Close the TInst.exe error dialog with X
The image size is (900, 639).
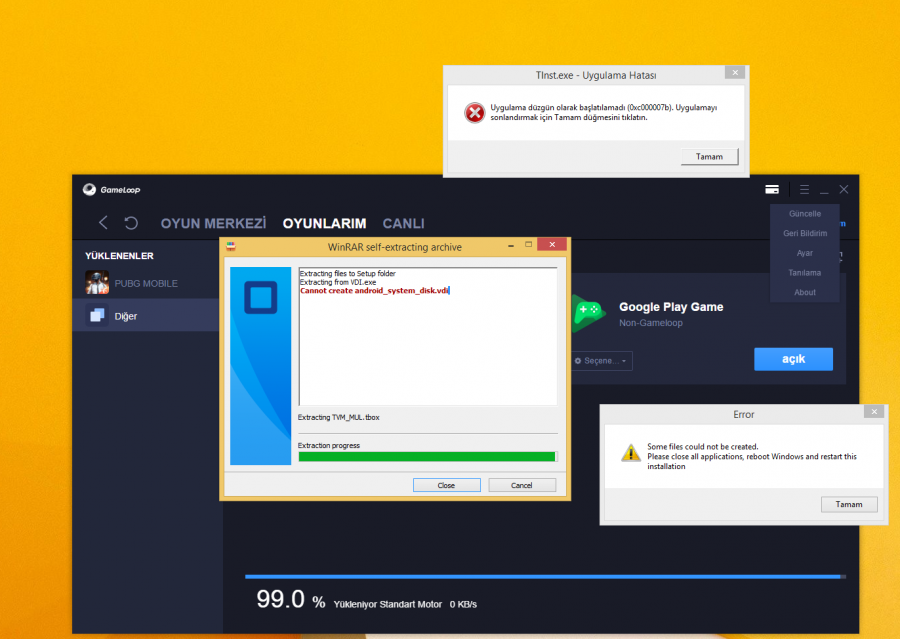[x=735, y=72]
